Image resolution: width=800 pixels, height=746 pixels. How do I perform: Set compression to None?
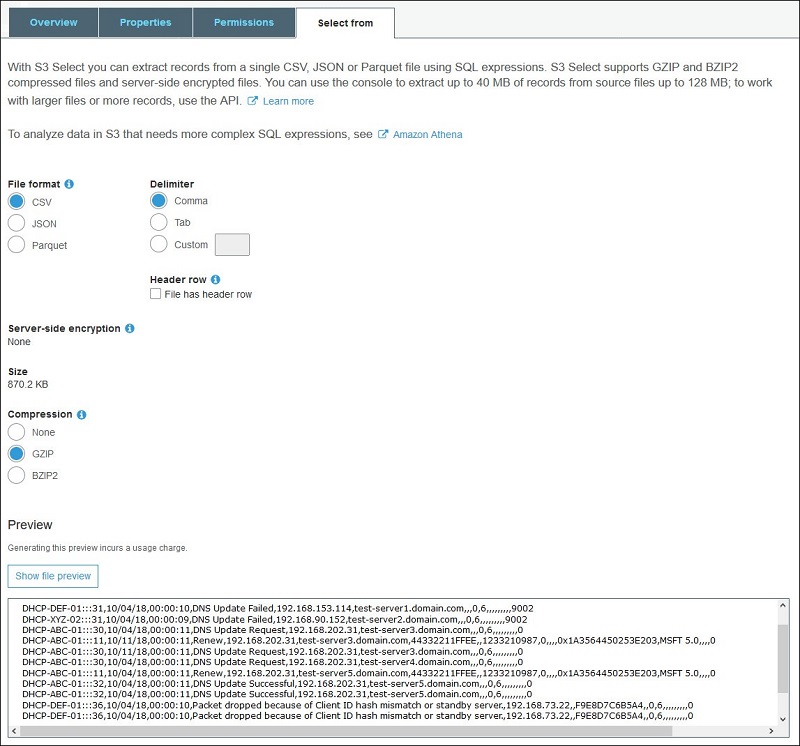click(x=16, y=432)
